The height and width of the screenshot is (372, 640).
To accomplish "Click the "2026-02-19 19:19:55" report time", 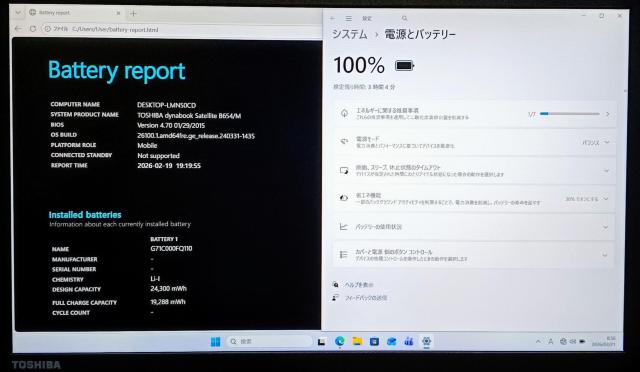I will 169,166.
